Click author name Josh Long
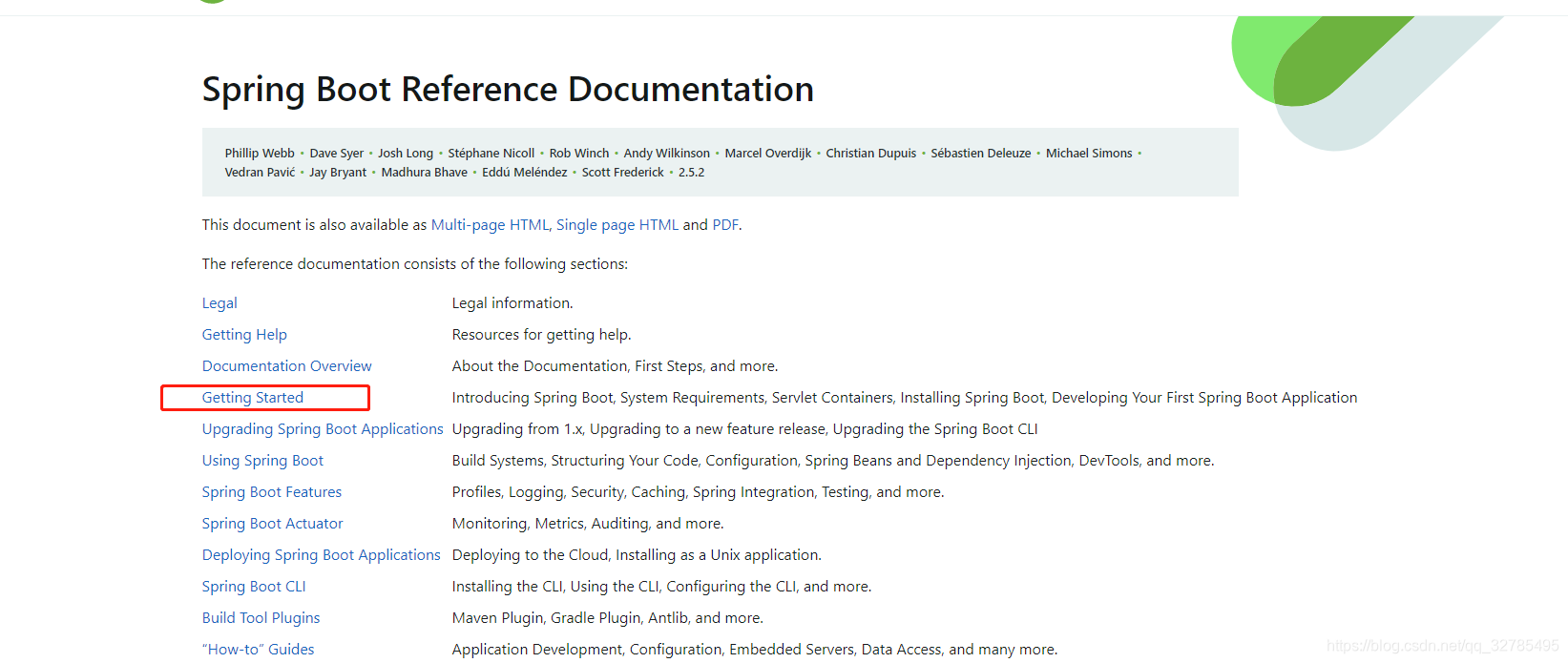Image resolution: width=1568 pixels, height=663 pixels. pos(406,154)
